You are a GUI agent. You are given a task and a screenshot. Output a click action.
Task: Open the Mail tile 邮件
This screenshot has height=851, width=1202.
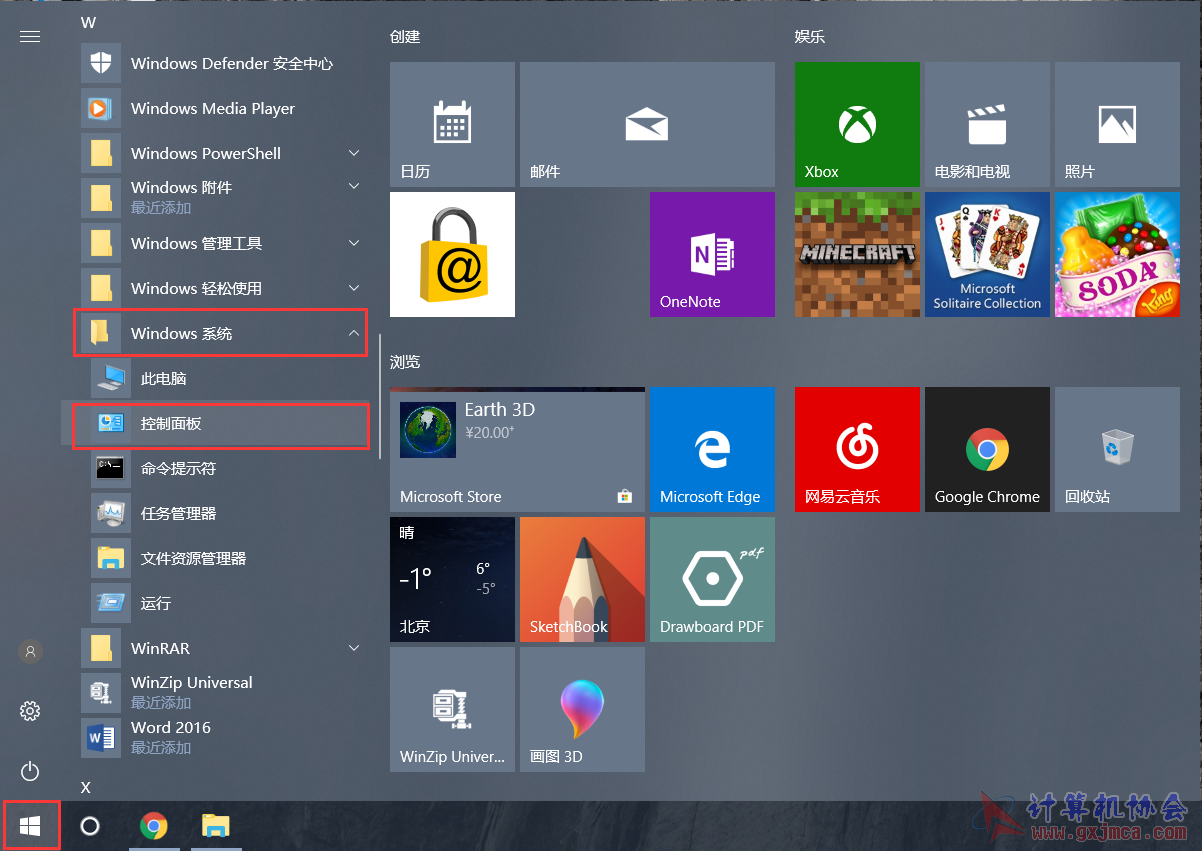(647, 124)
